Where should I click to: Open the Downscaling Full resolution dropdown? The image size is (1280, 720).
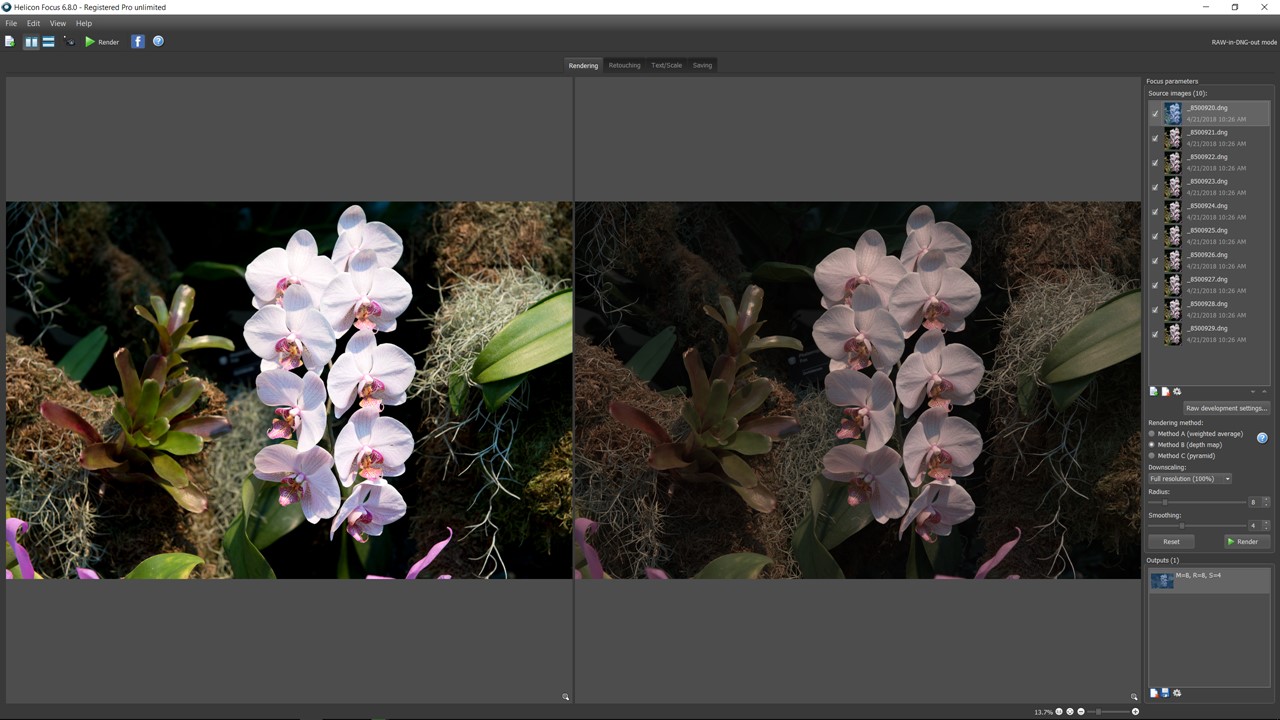pyautogui.click(x=1190, y=479)
